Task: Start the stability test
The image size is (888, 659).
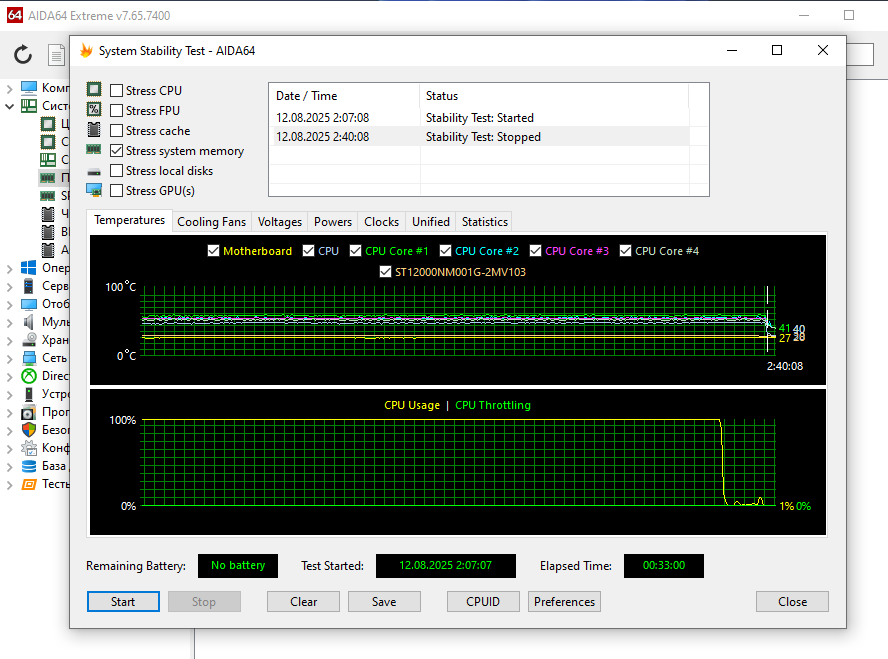Action: (123, 602)
